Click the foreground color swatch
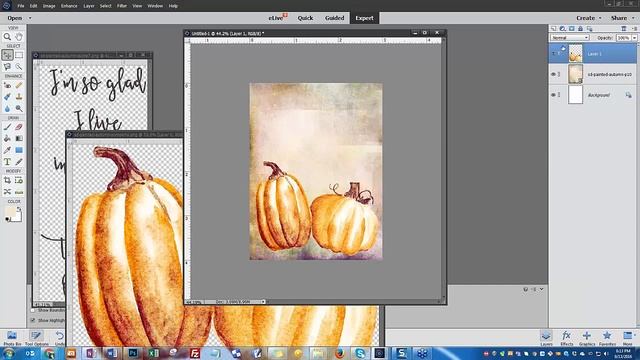 10,211
